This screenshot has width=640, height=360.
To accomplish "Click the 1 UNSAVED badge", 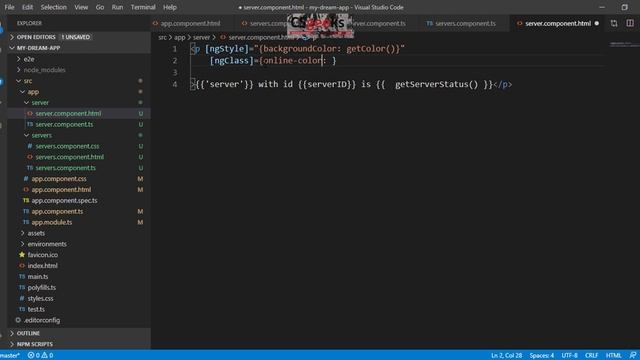I will click(x=76, y=37).
